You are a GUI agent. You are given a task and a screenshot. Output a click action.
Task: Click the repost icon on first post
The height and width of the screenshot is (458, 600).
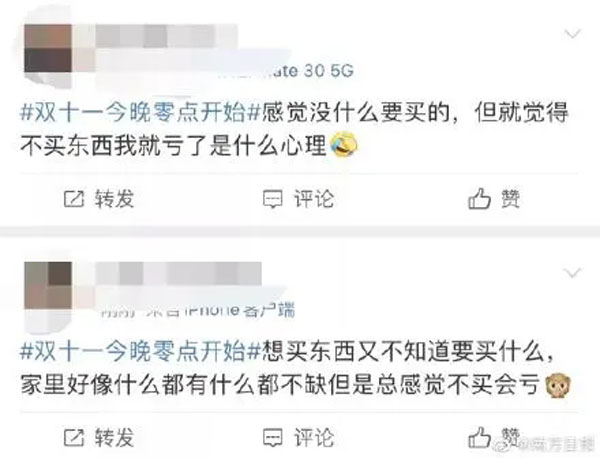point(73,199)
